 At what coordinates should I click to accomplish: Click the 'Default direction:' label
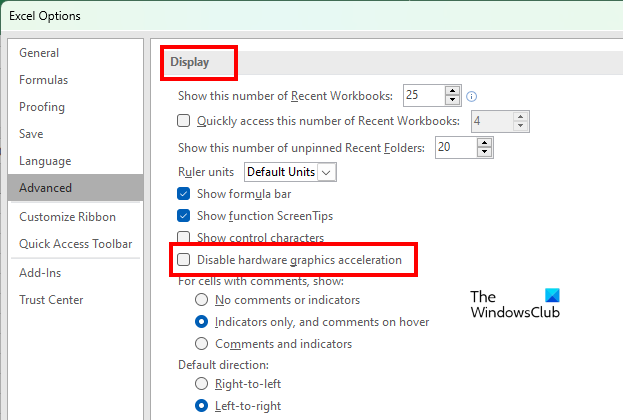click(x=223, y=365)
